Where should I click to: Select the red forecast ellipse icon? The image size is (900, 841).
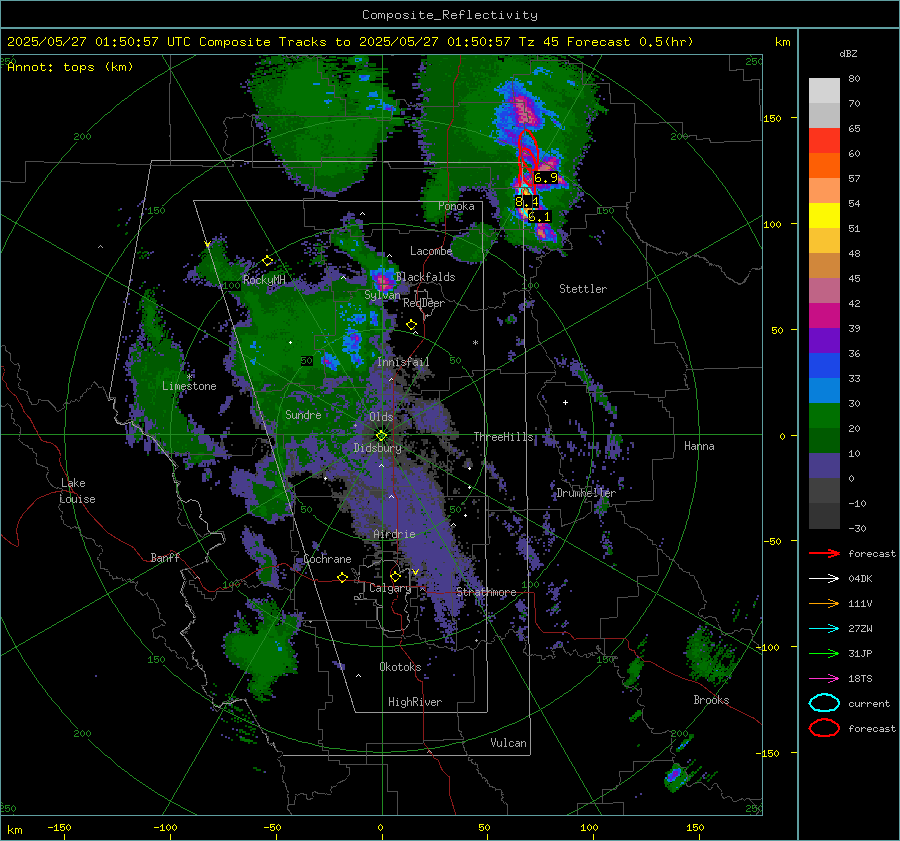point(824,728)
